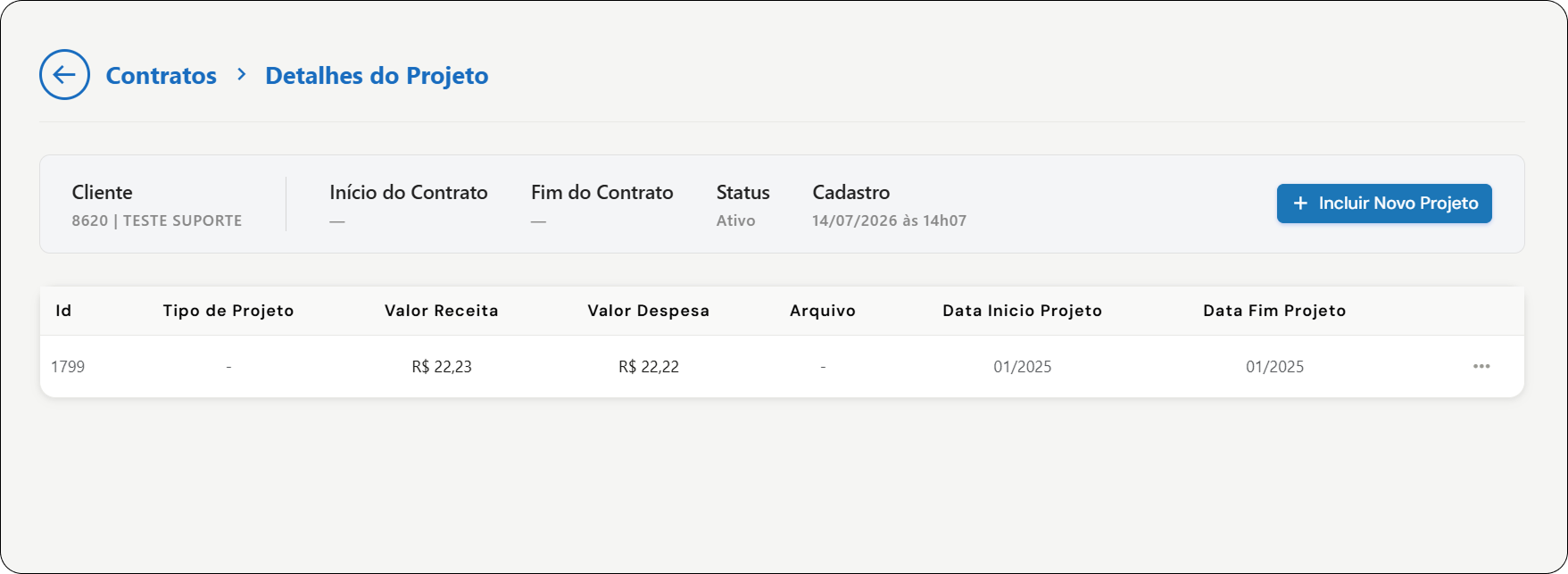Click Data Inicio Projeto column header
Viewport: 1568px width, 574px height.
coord(1023,311)
